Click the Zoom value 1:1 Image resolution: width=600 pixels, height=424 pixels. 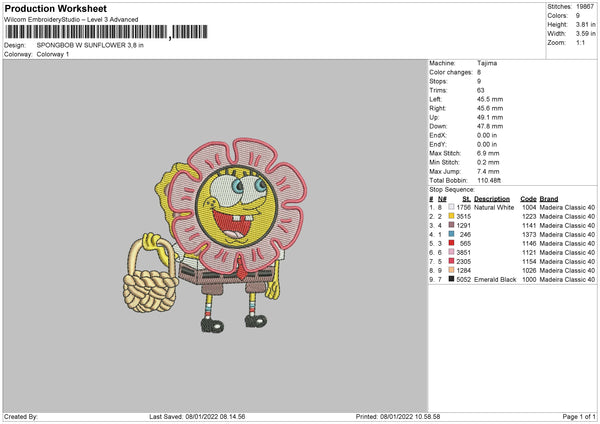click(x=580, y=42)
